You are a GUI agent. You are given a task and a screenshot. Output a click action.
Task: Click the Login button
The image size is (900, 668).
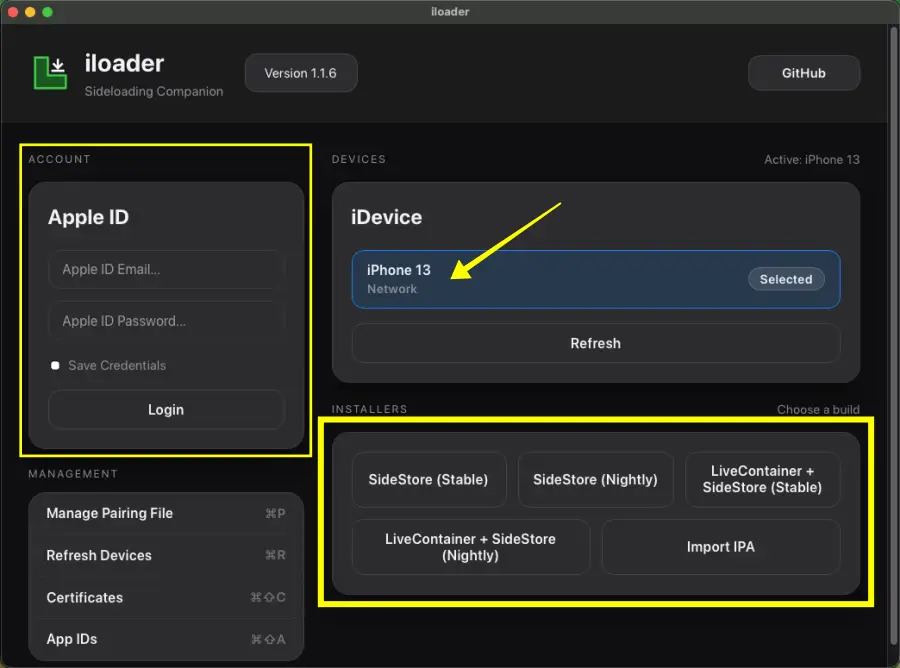pos(166,410)
